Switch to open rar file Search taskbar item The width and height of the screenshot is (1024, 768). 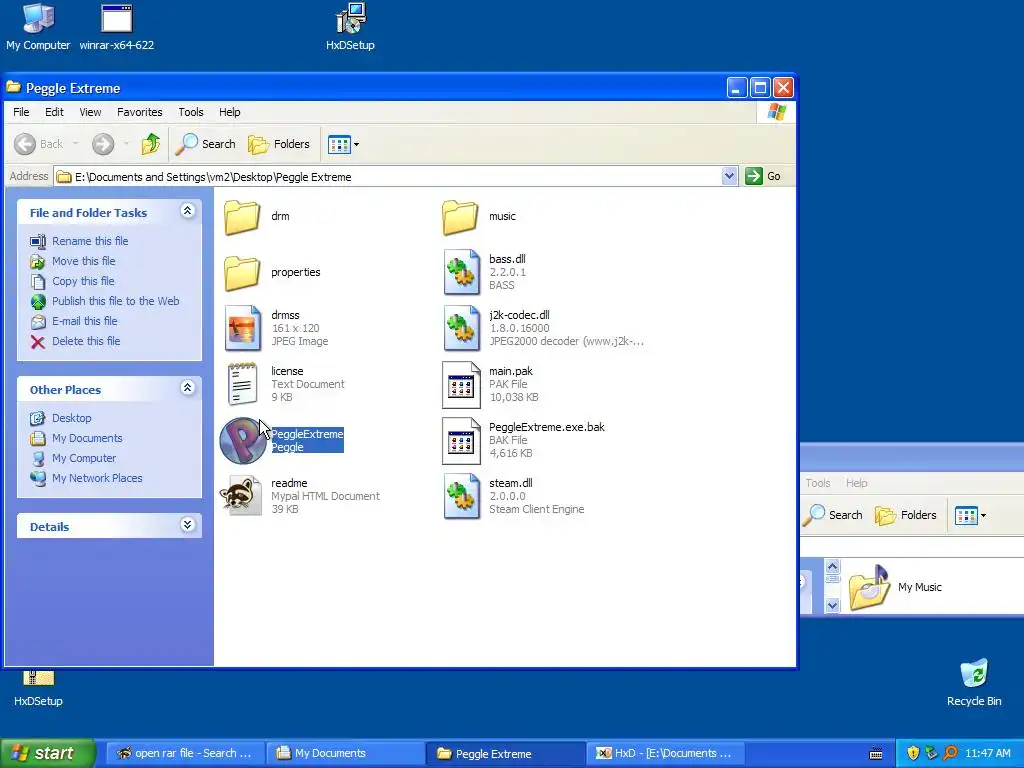pyautogui.click(x=185, y=754)
